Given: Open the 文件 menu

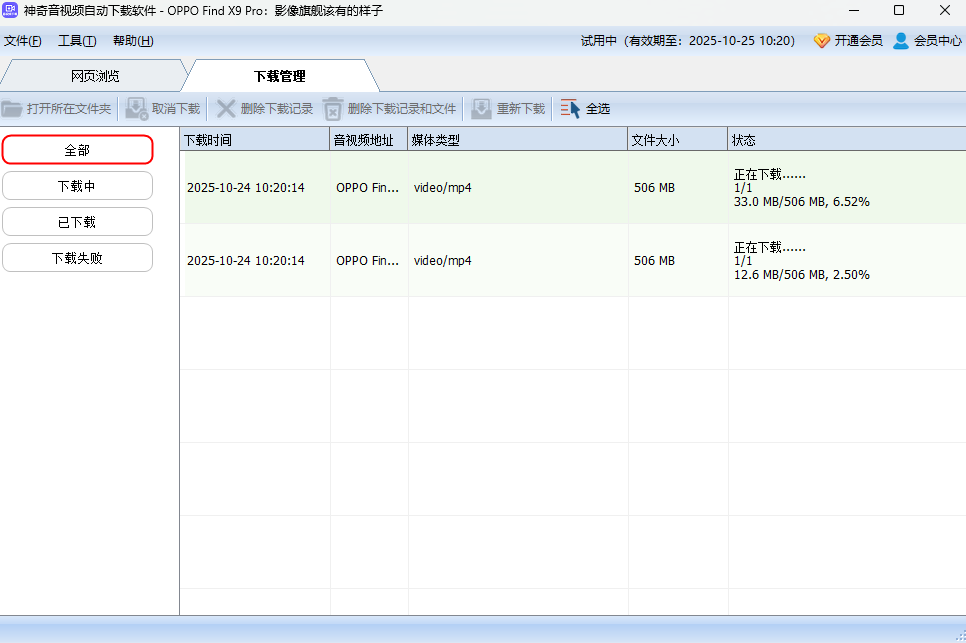Looking at the screenshot, I should pos(23,41).
